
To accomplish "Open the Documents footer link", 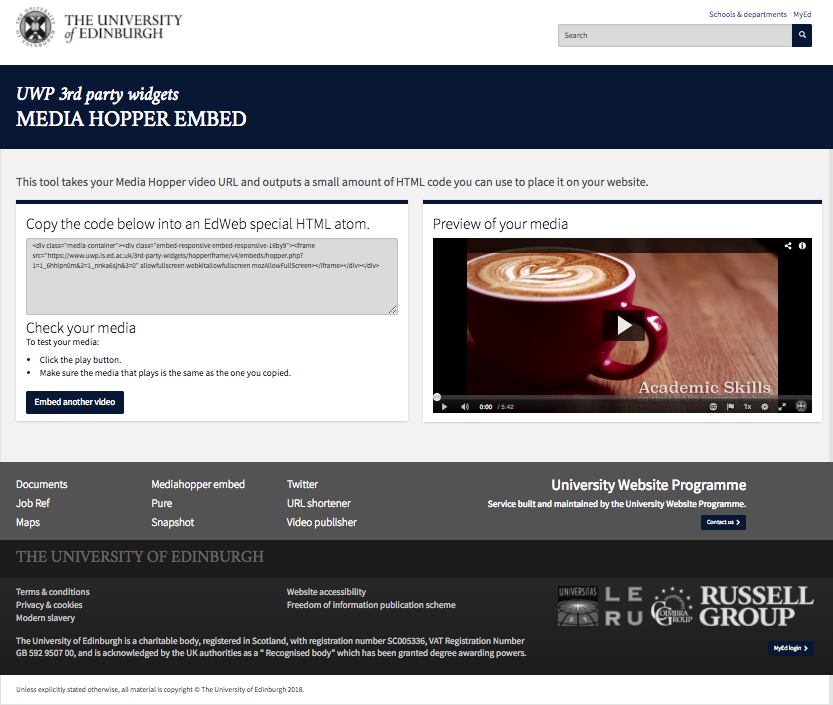I will (42, 485).
